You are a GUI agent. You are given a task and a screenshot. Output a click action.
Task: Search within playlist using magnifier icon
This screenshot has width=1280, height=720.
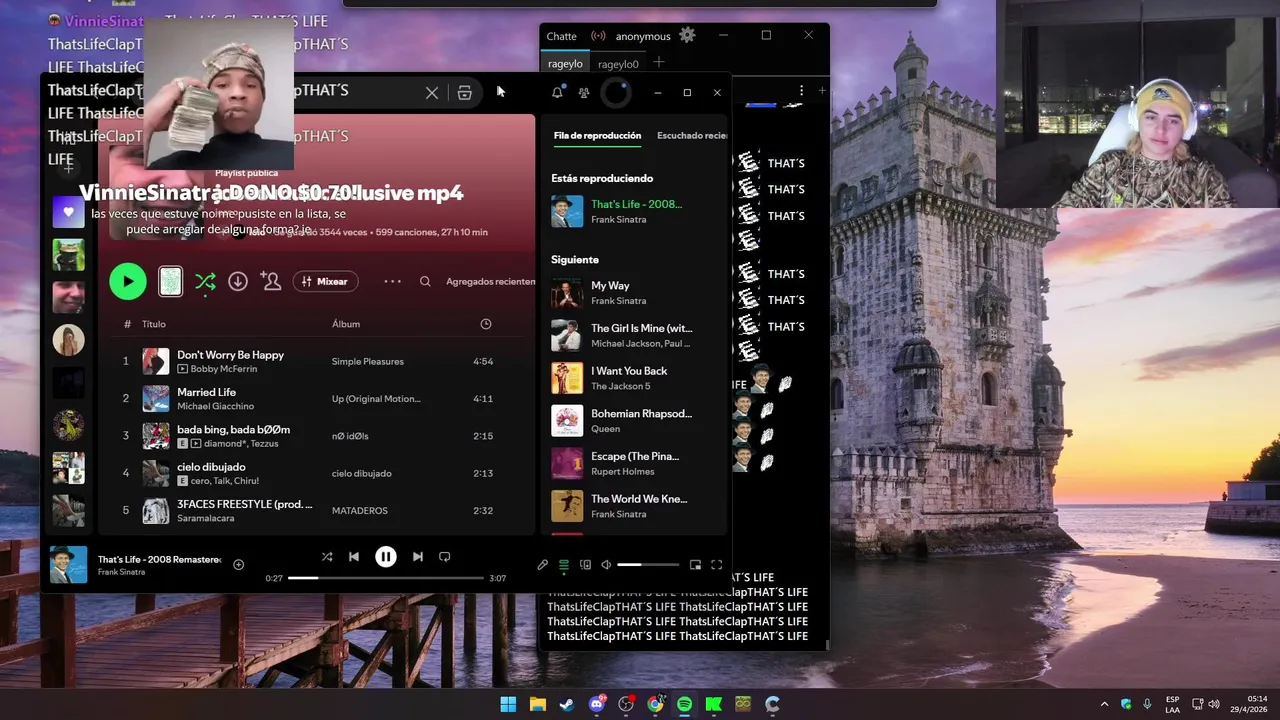point(425,282)
